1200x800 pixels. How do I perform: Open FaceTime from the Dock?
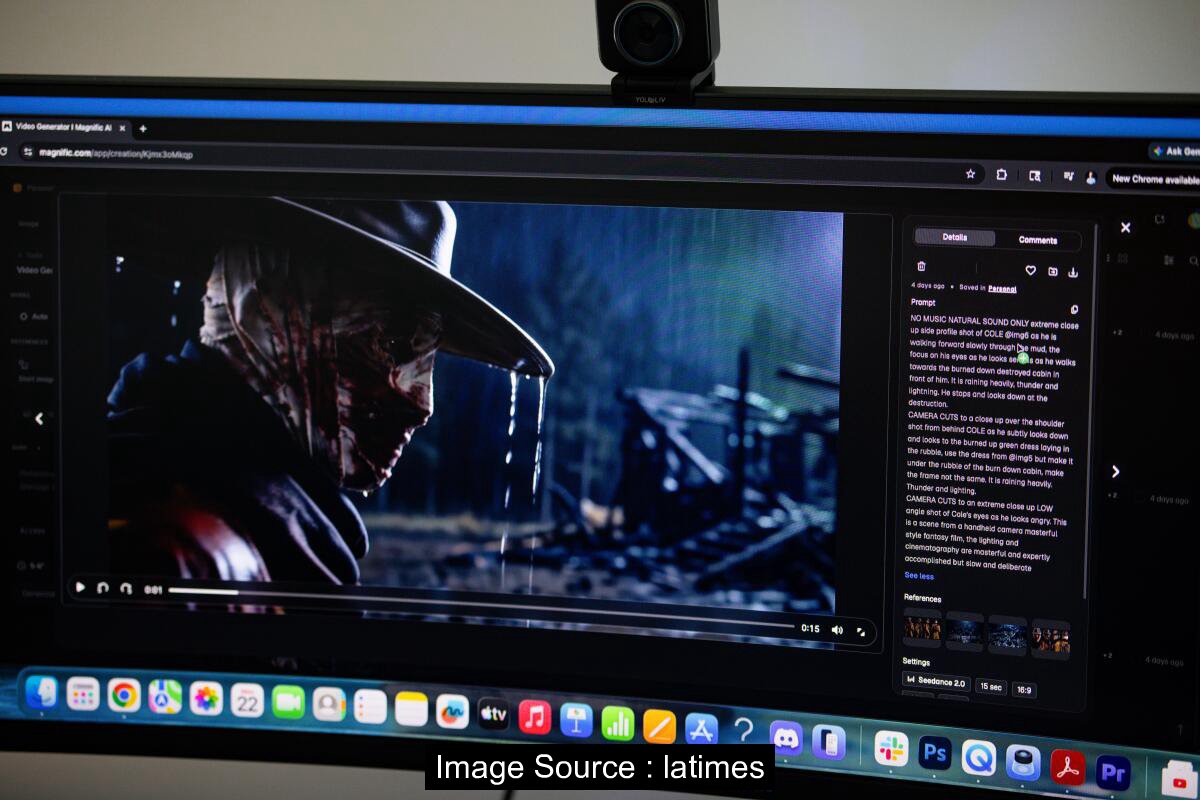[288, 702]
